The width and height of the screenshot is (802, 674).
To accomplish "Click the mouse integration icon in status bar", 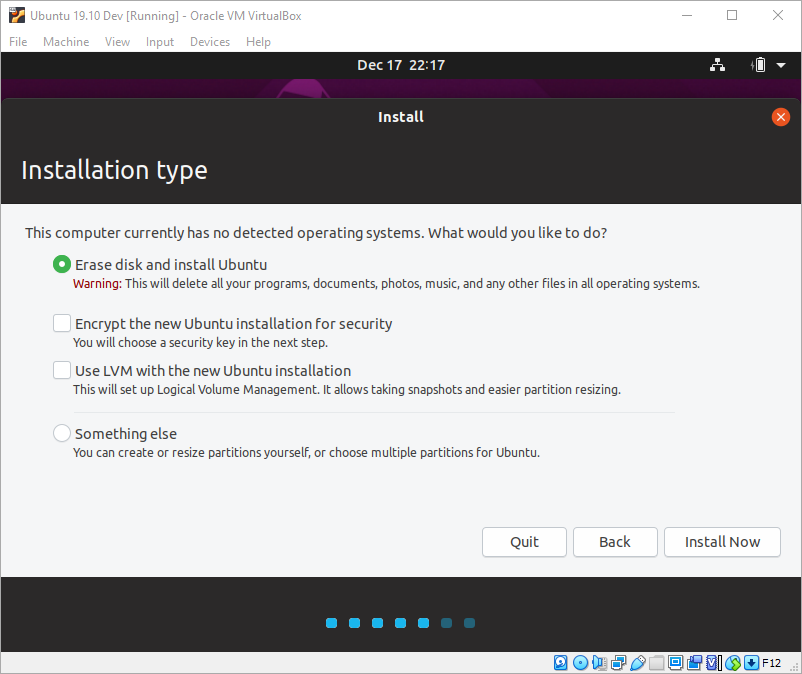I will (732, 663).
